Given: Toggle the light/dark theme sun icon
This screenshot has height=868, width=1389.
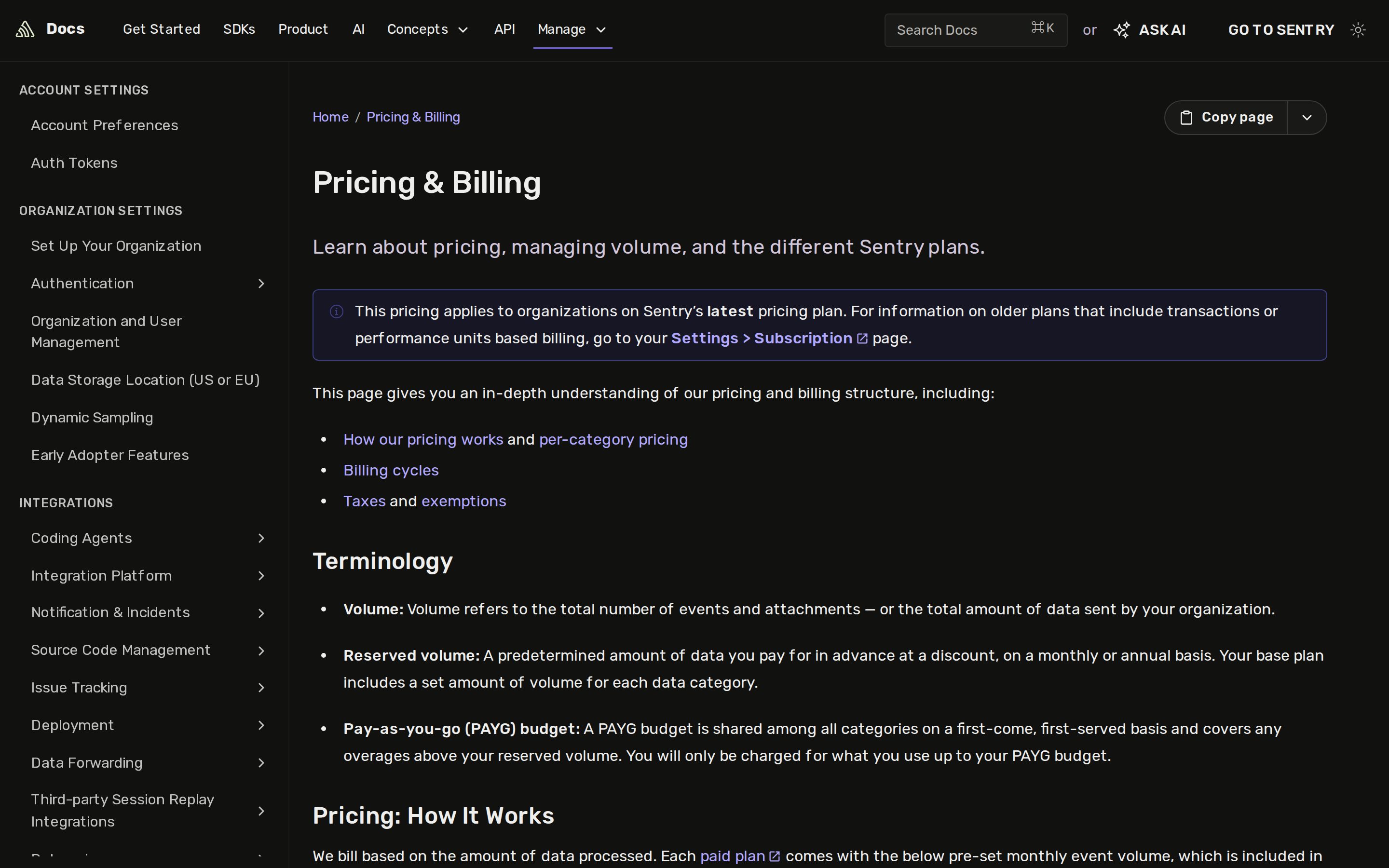Looking at the screenshot, I should point(1358,30).
